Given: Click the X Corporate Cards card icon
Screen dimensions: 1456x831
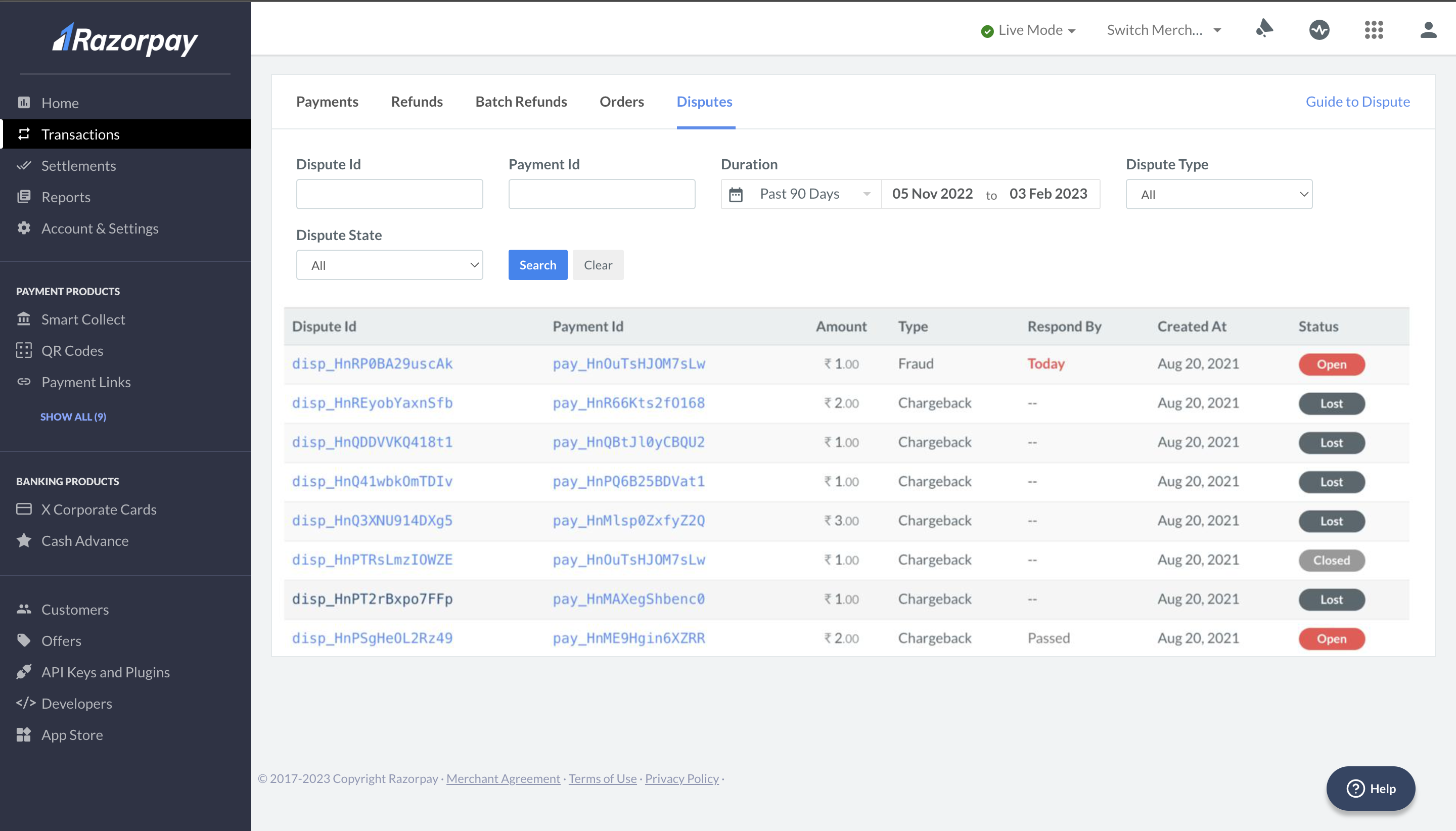Looking at the screenshot, I should (x=23, y=509).
